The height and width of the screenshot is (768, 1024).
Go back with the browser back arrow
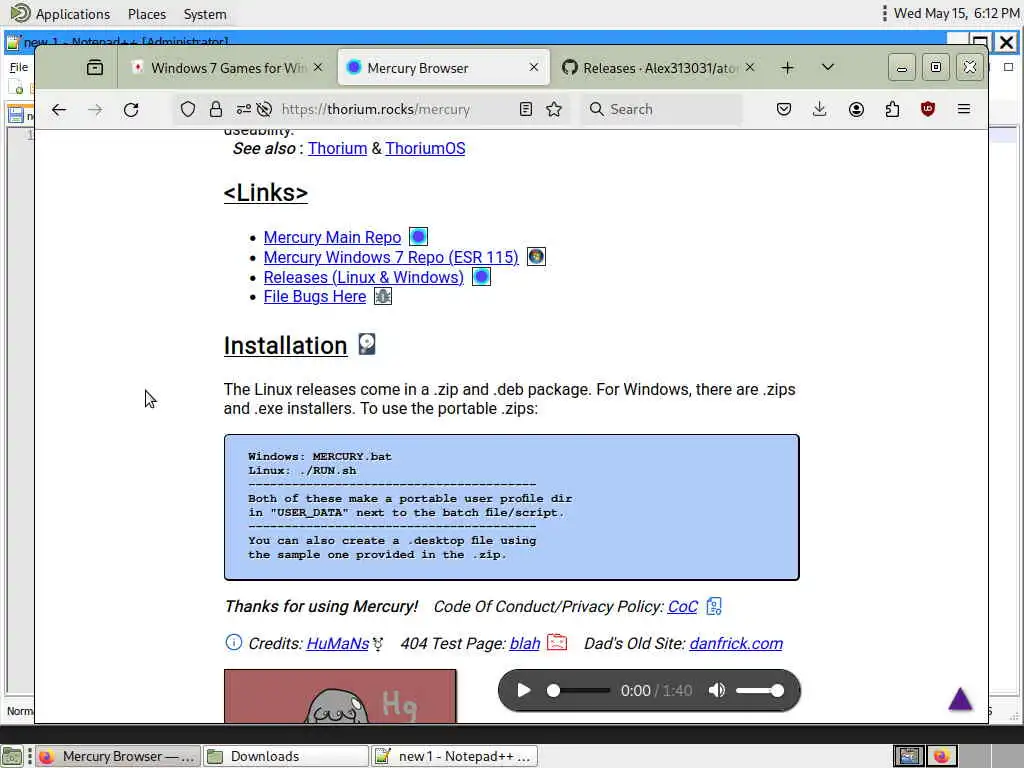click(59, 110)
